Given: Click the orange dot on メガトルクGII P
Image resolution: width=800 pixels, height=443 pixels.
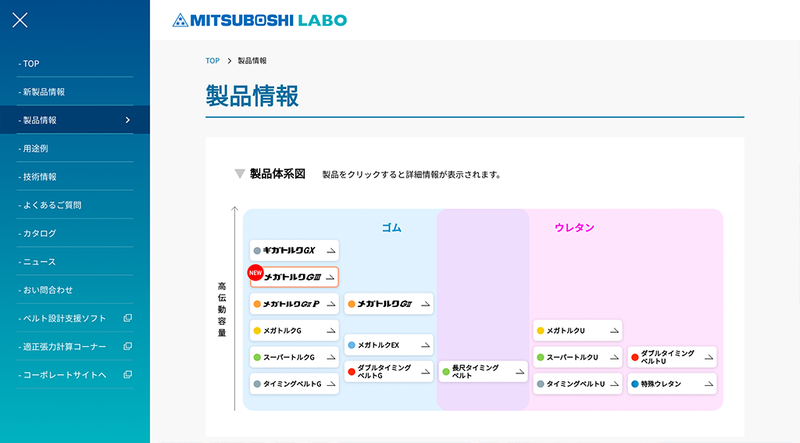Looking at the screenshot, I should [257, 304].
